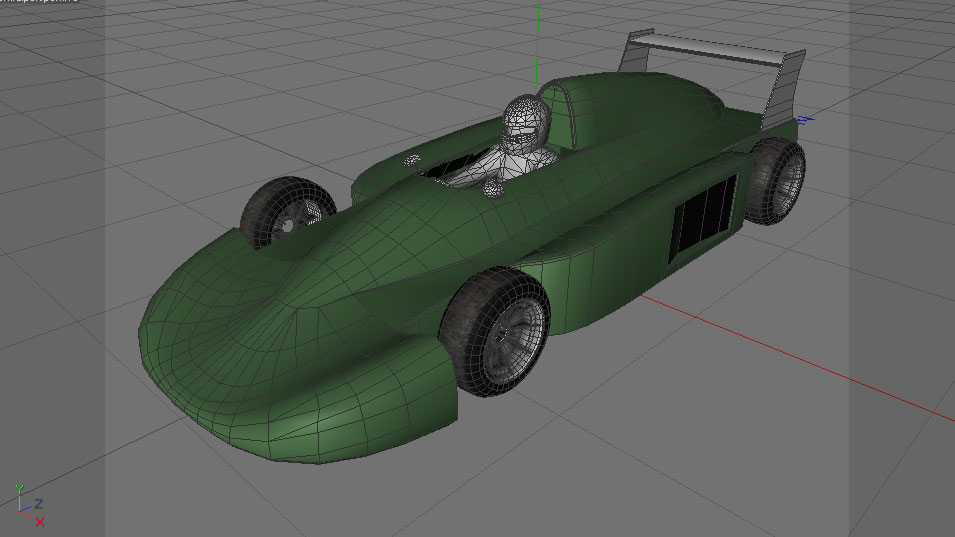Click the green Y axis line
Screen dimensions: 955x537
pos(538,40)
